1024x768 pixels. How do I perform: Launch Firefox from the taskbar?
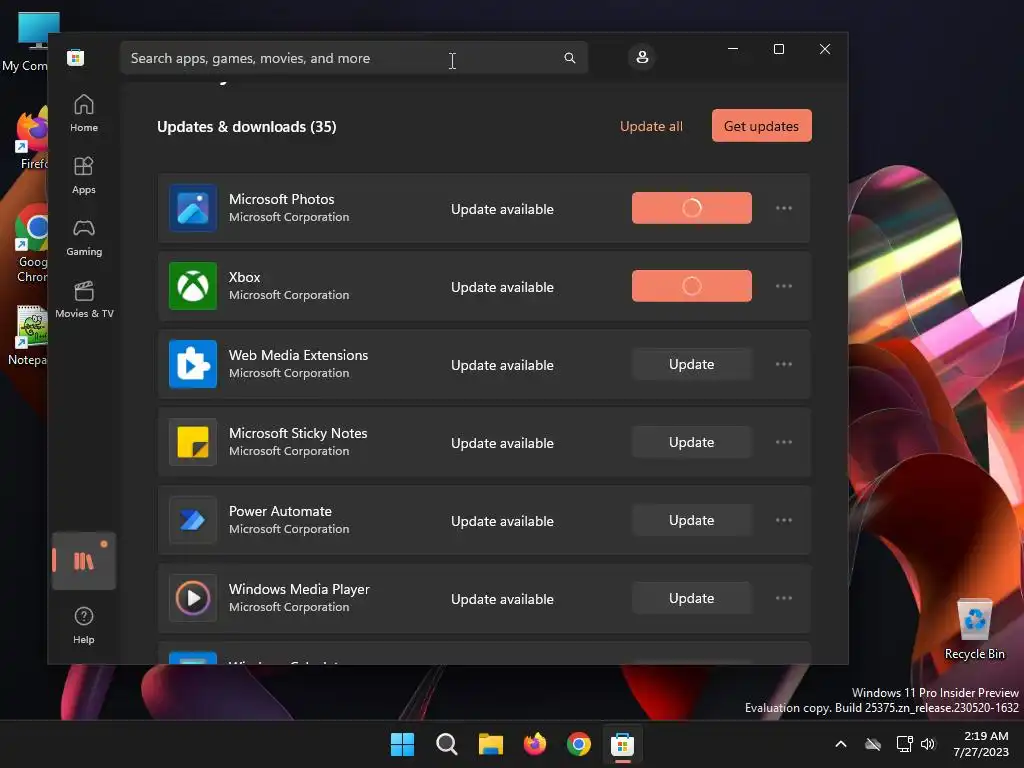pyautogui.click(x=535, y=744)
